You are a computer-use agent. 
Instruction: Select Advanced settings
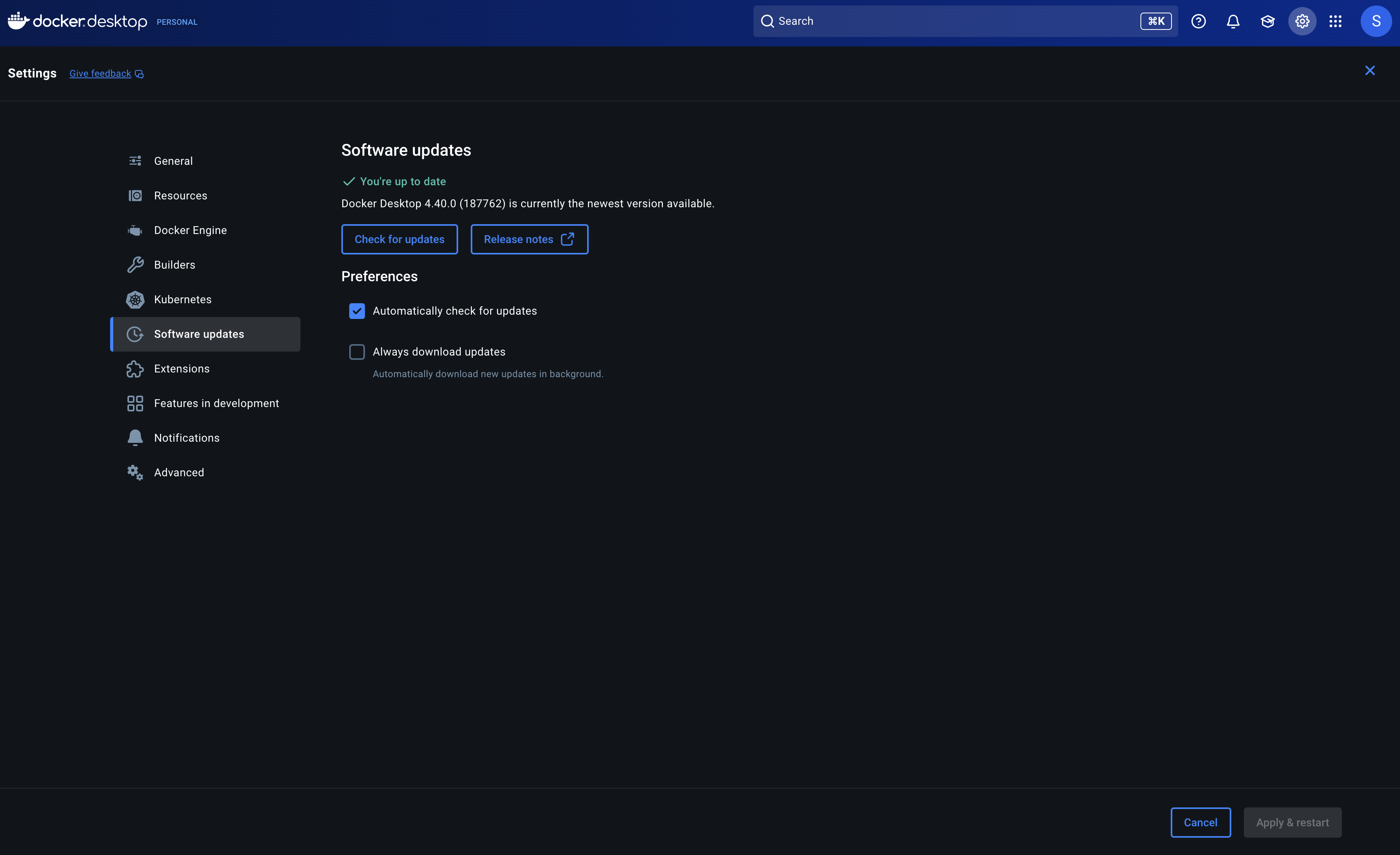(206, 473)
